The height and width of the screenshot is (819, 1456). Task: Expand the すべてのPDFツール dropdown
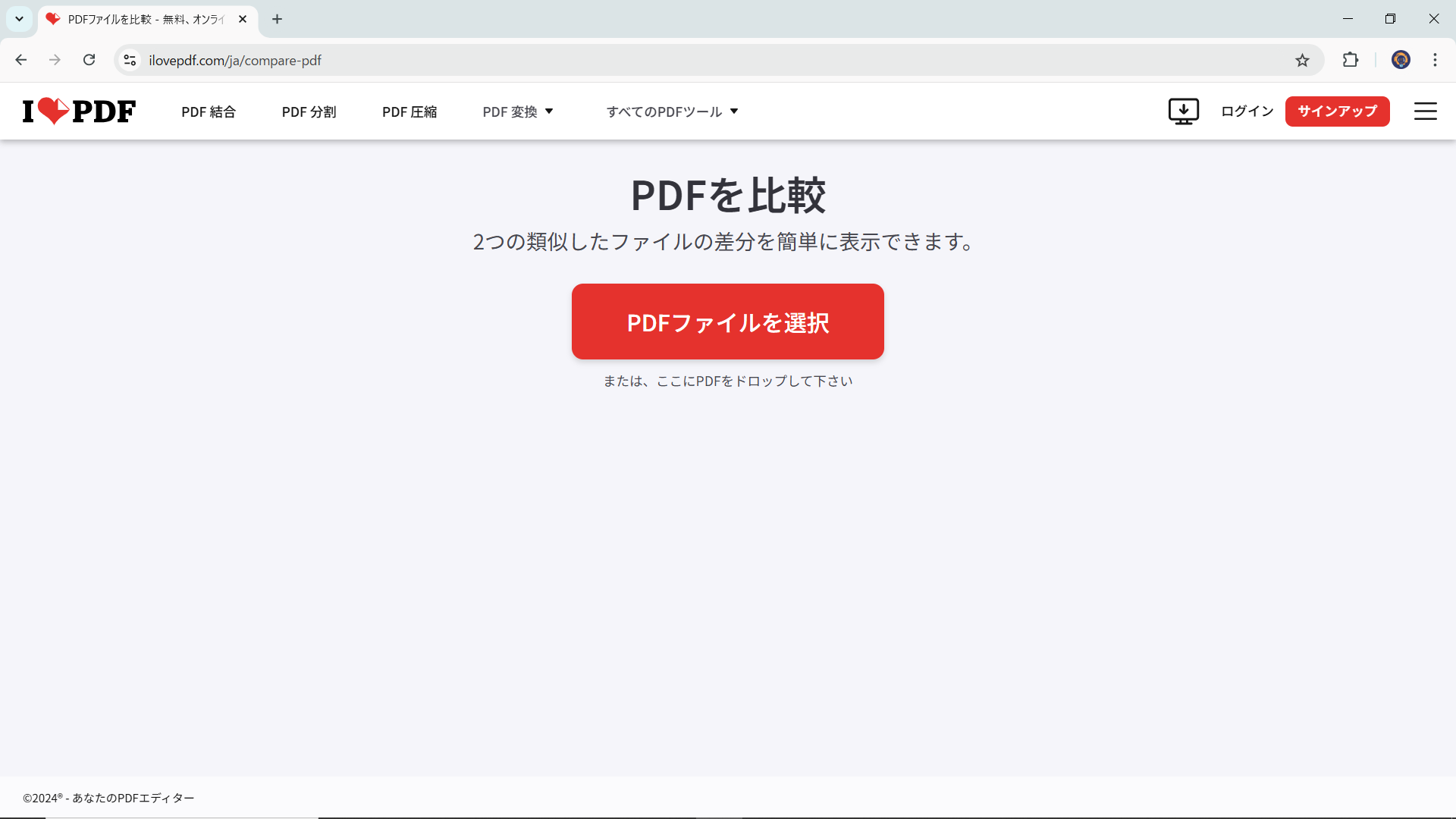[672, 111]
